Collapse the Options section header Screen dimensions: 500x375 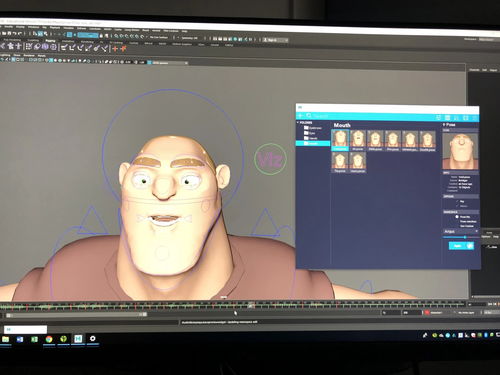click(x=461, y=196)
